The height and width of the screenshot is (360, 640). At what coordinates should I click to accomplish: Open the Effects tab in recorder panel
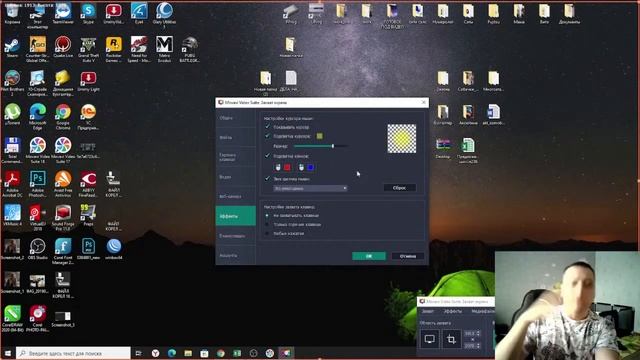[x=453, y=311]
